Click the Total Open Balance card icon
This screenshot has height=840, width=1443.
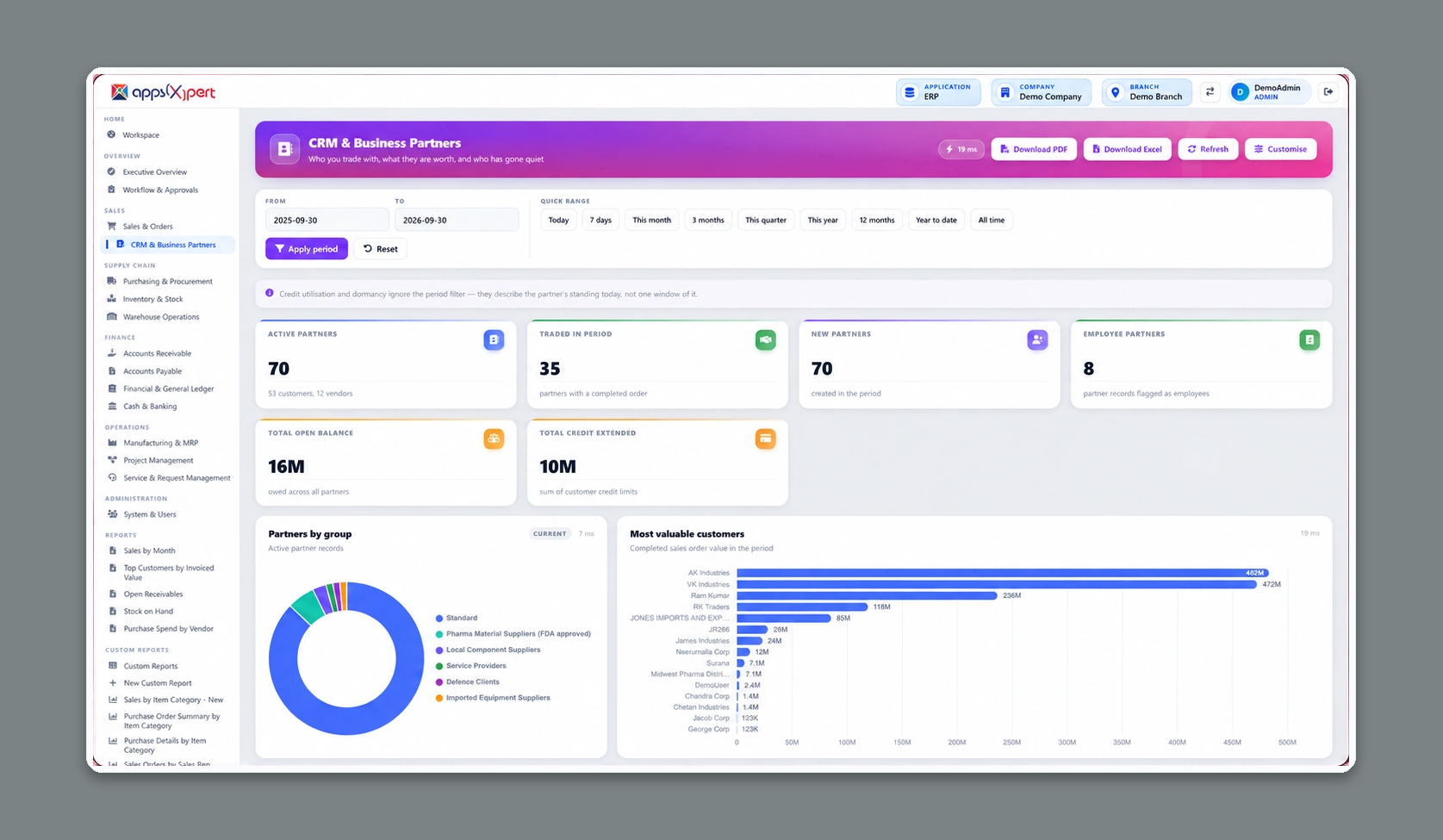(x=494, y=439)
